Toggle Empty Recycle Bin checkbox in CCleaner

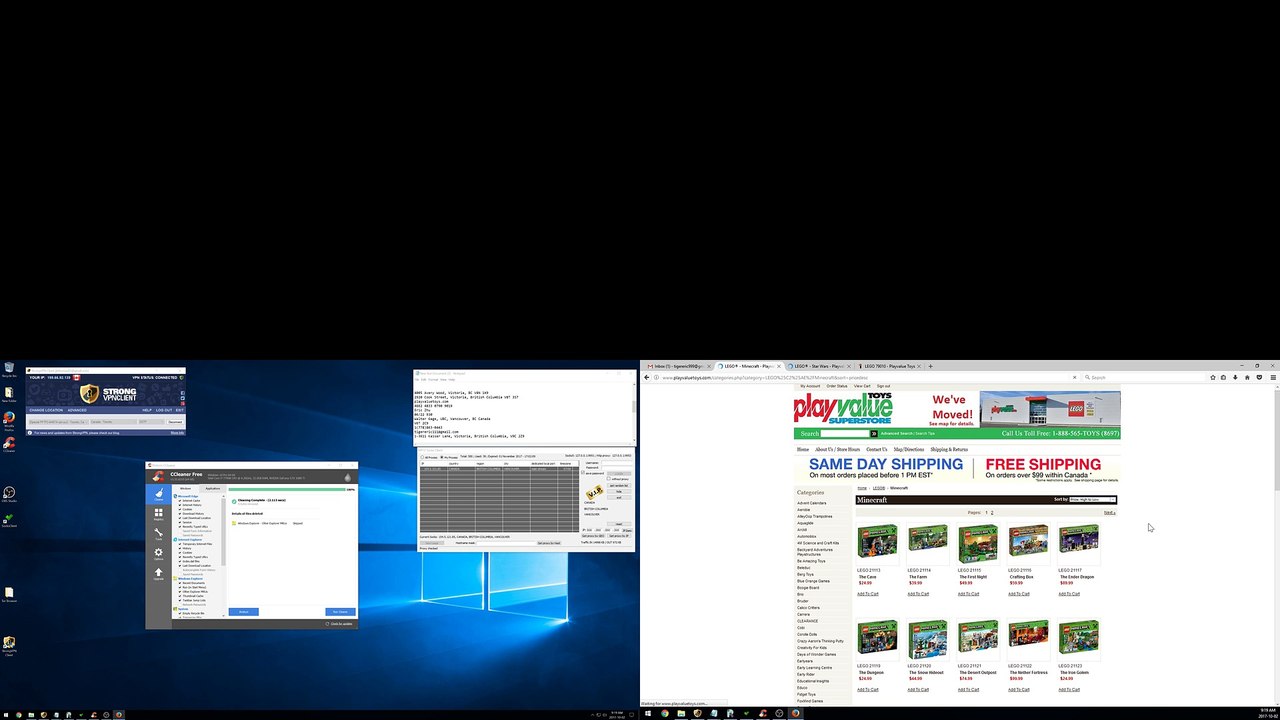[180, 612]
